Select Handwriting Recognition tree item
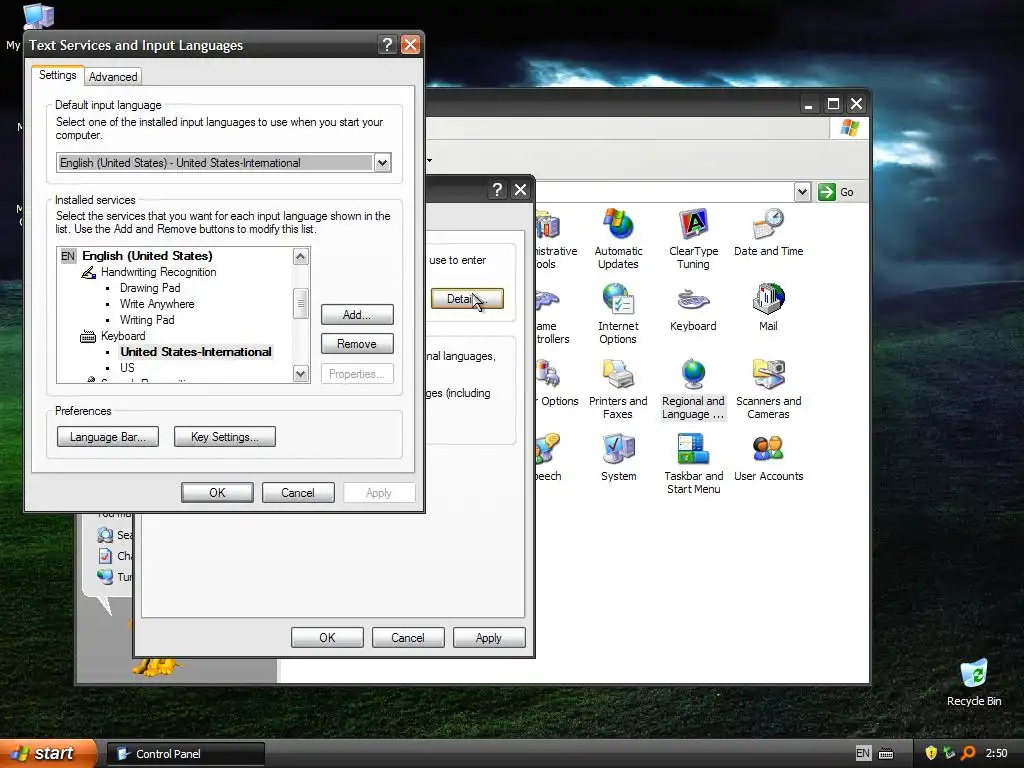Screen dimensions: 1024x768 tap(158, 272)
